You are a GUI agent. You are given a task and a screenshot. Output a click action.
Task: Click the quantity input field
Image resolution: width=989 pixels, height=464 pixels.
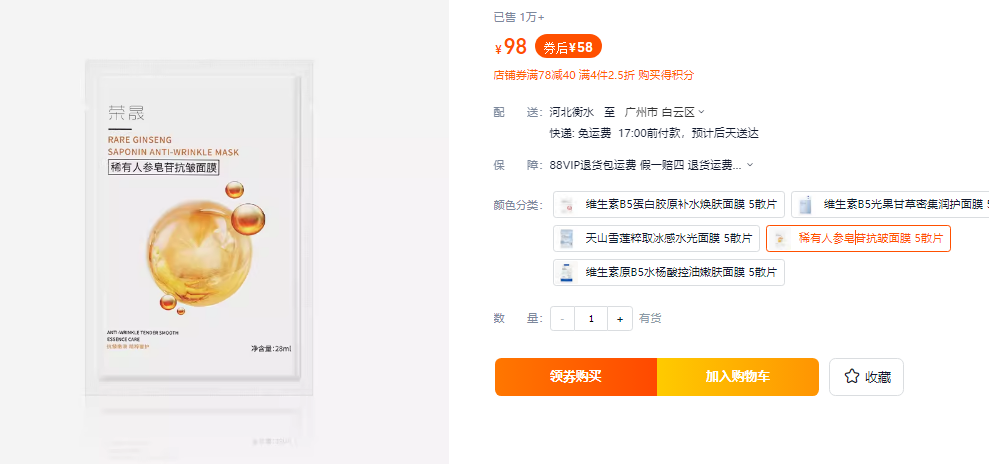(x=591, y=319)
